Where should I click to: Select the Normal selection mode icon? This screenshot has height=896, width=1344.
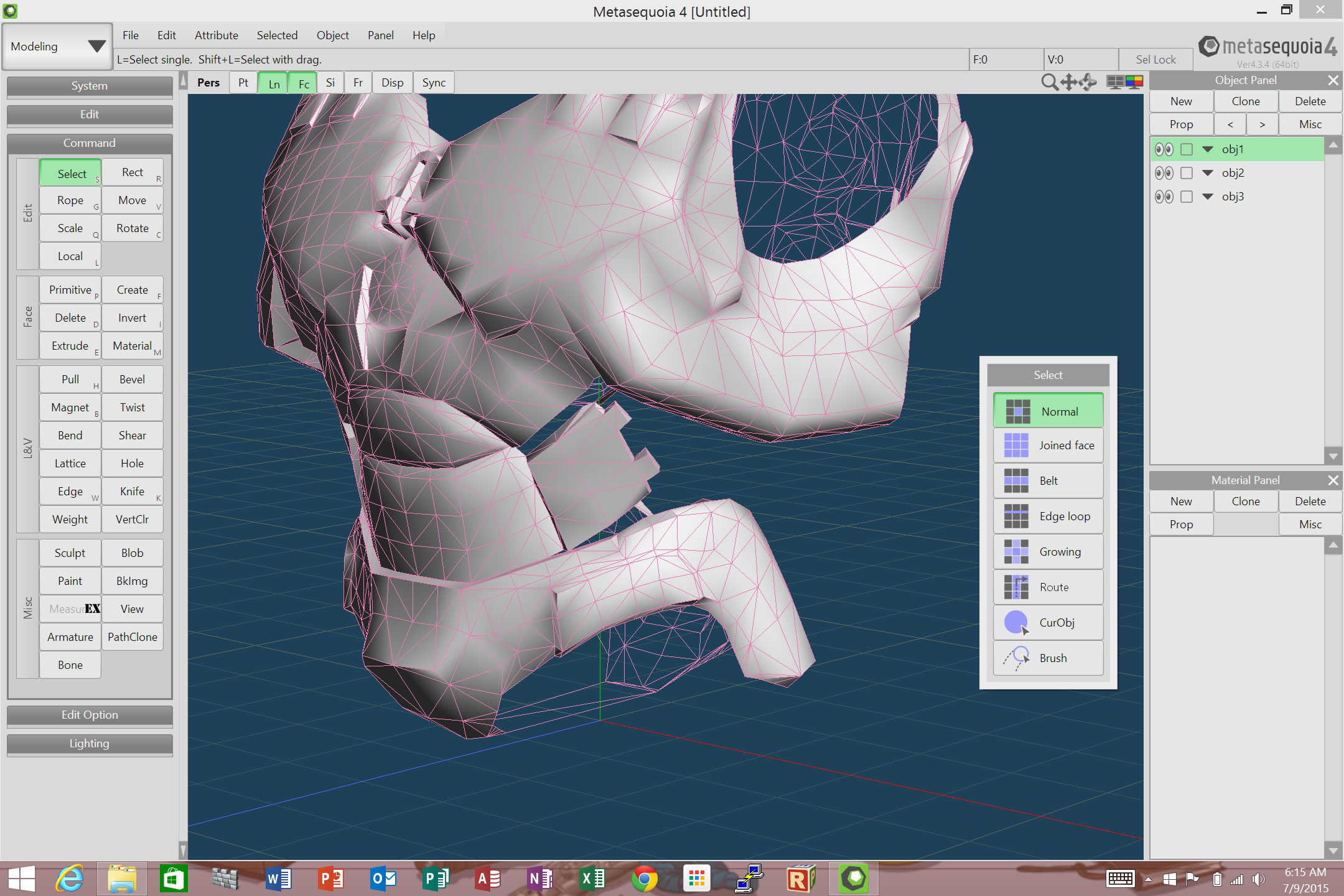pos(1018,411)
